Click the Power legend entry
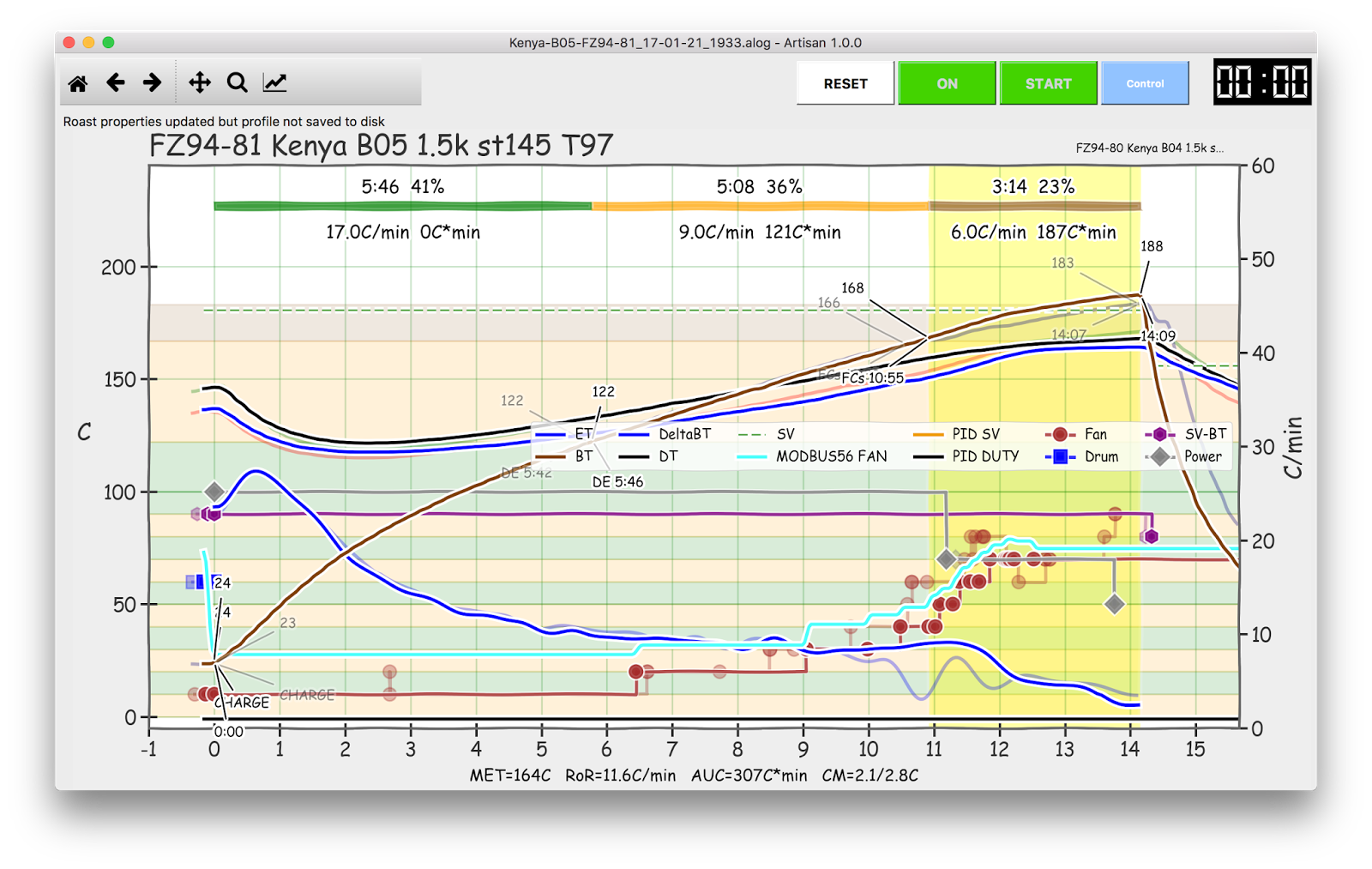This screenshot has width=1372, height=869. tap(1183, 456)
